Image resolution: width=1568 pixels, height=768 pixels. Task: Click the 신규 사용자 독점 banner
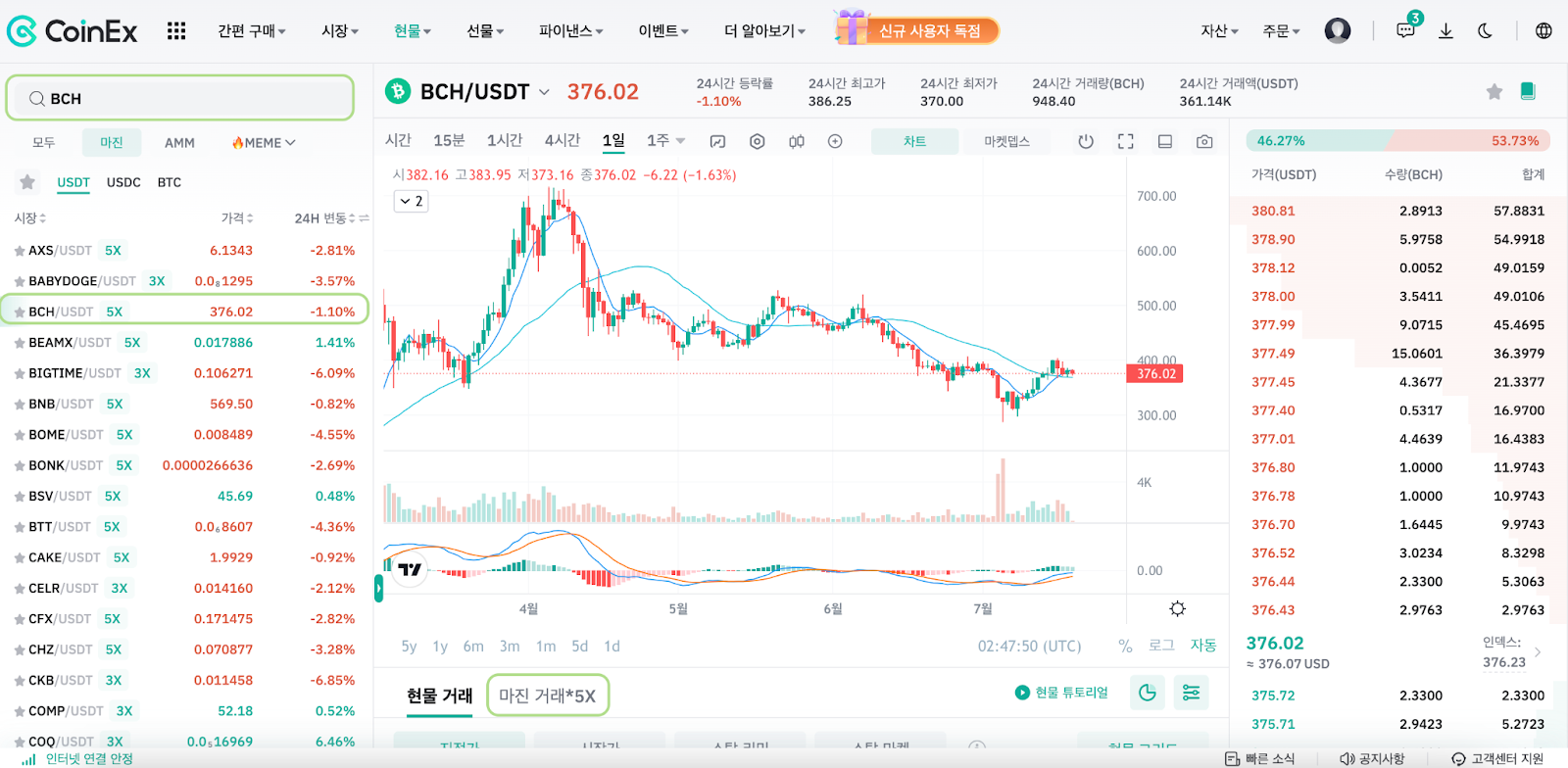(x=917, y=29)
